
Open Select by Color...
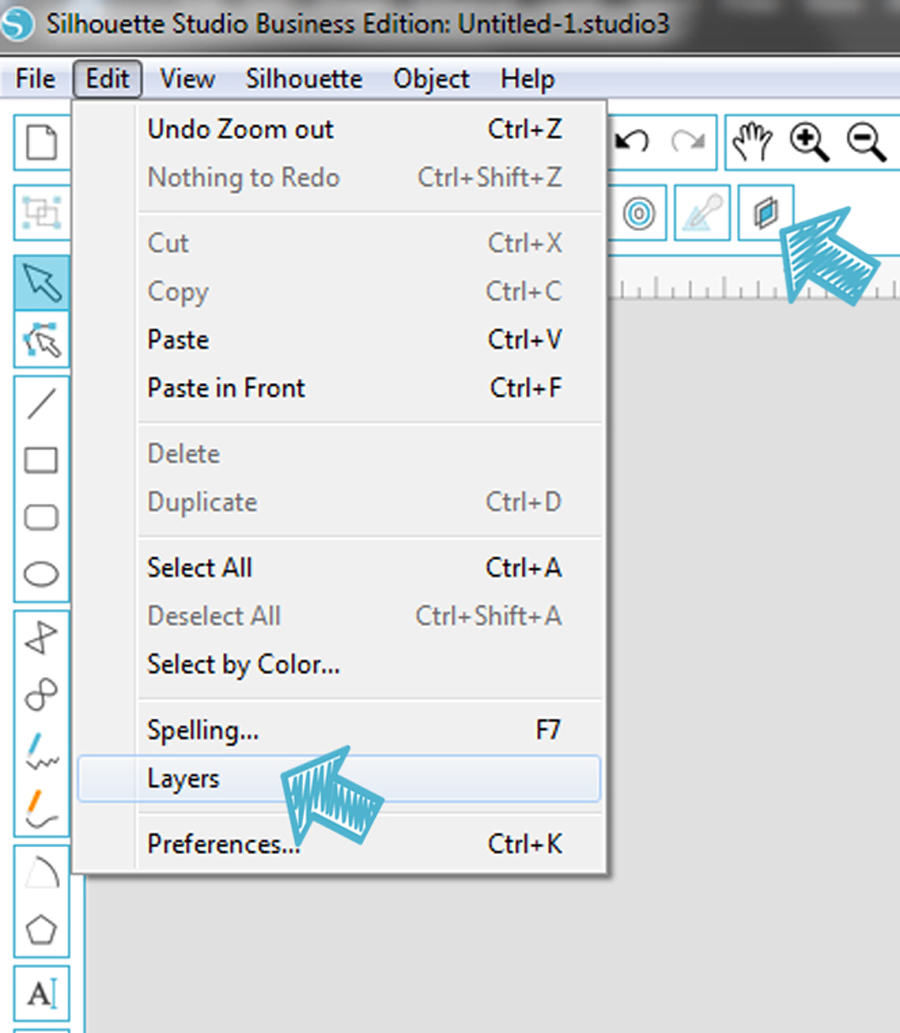click(x=339, y=664)
